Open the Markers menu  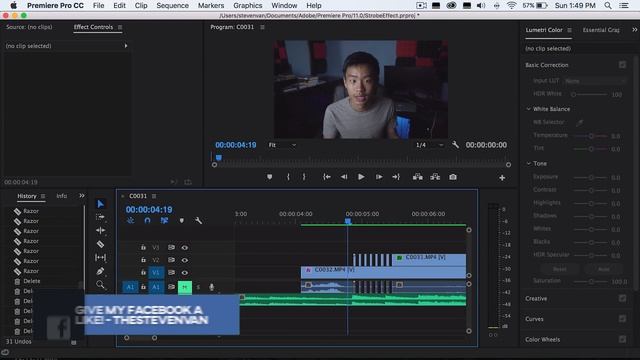pyautogui.click(x=211, y=5)
